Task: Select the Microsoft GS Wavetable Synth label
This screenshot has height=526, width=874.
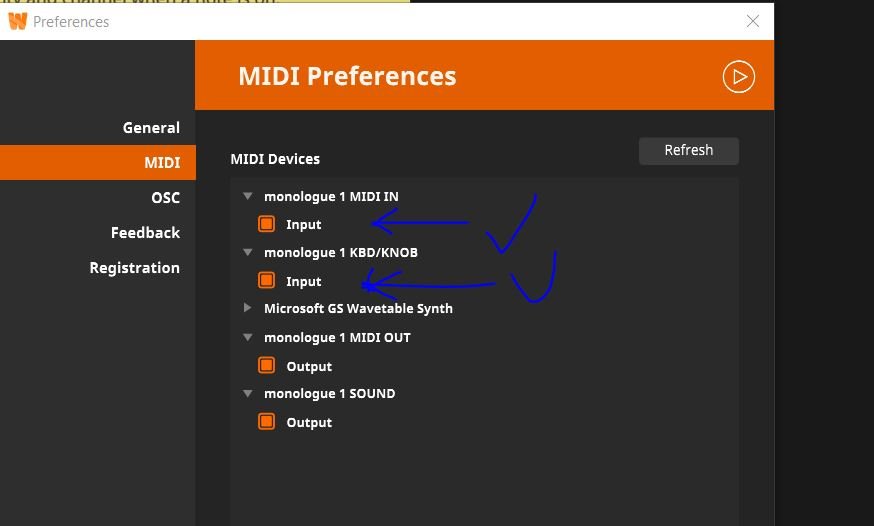Action: (x=358, y=309)
